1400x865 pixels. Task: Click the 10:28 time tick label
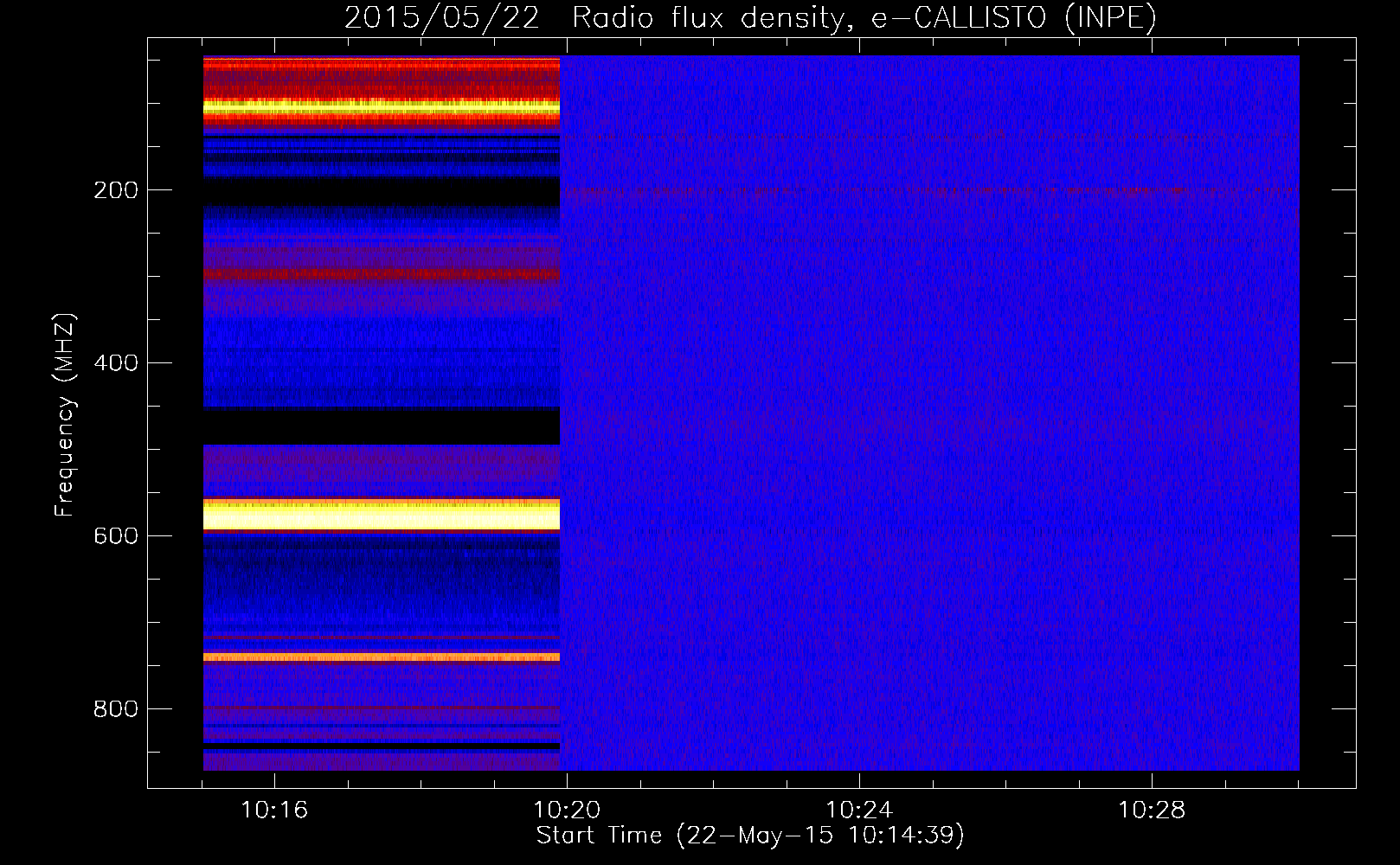tap(1152, 811)
